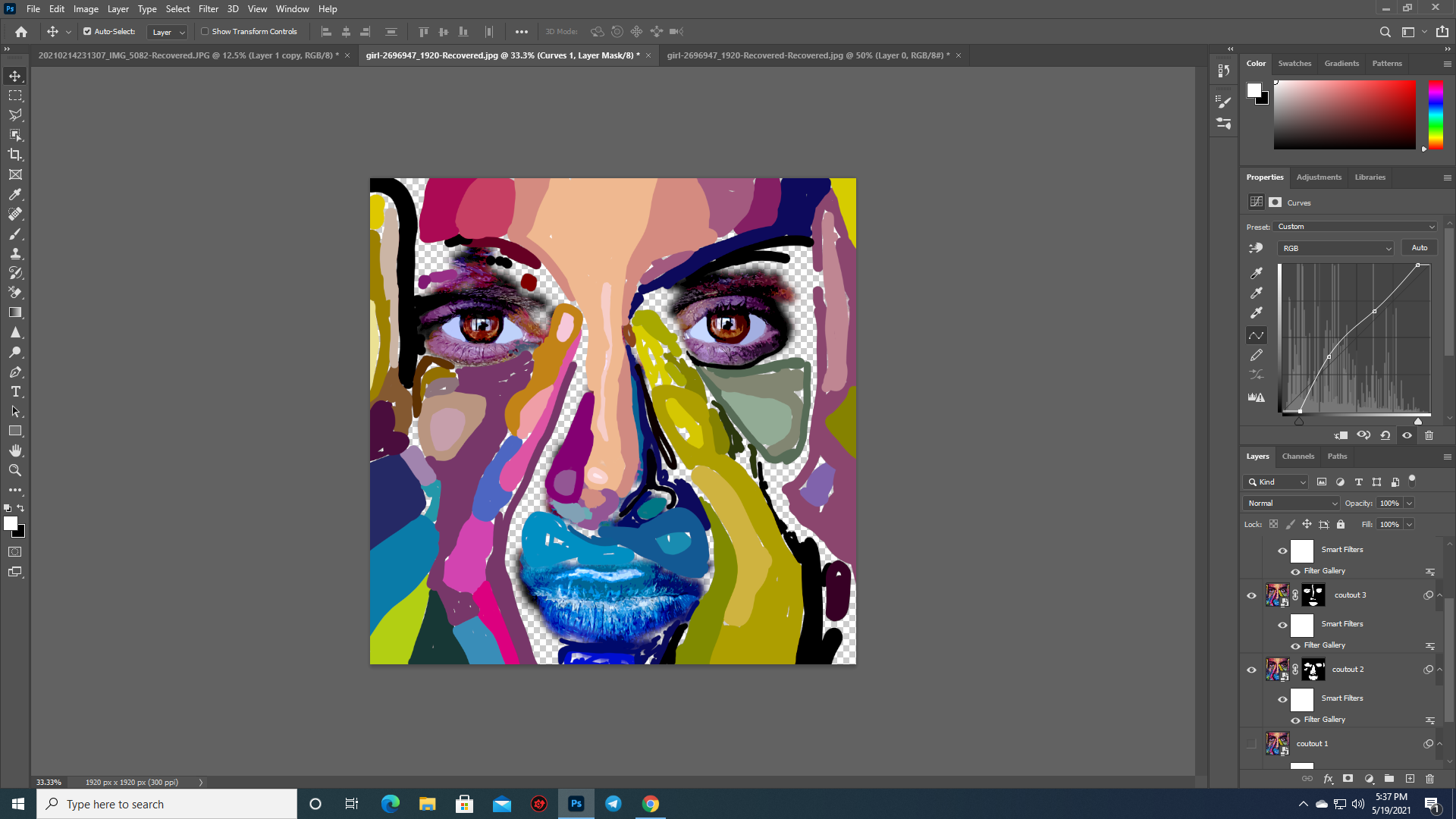Toggle Smart Filters visibility under cutout 2

tap(1282, 700)
